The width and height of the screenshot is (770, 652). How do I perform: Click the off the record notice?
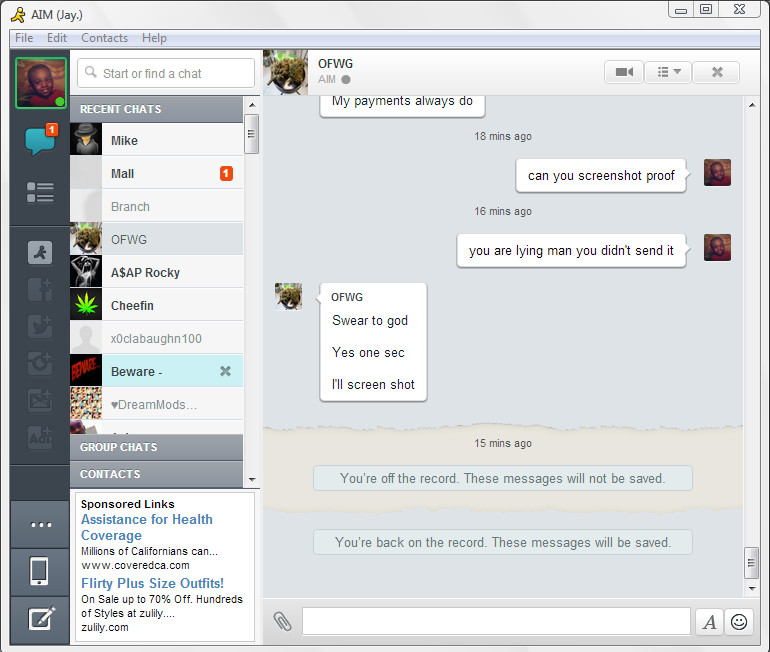click(503, 478)
